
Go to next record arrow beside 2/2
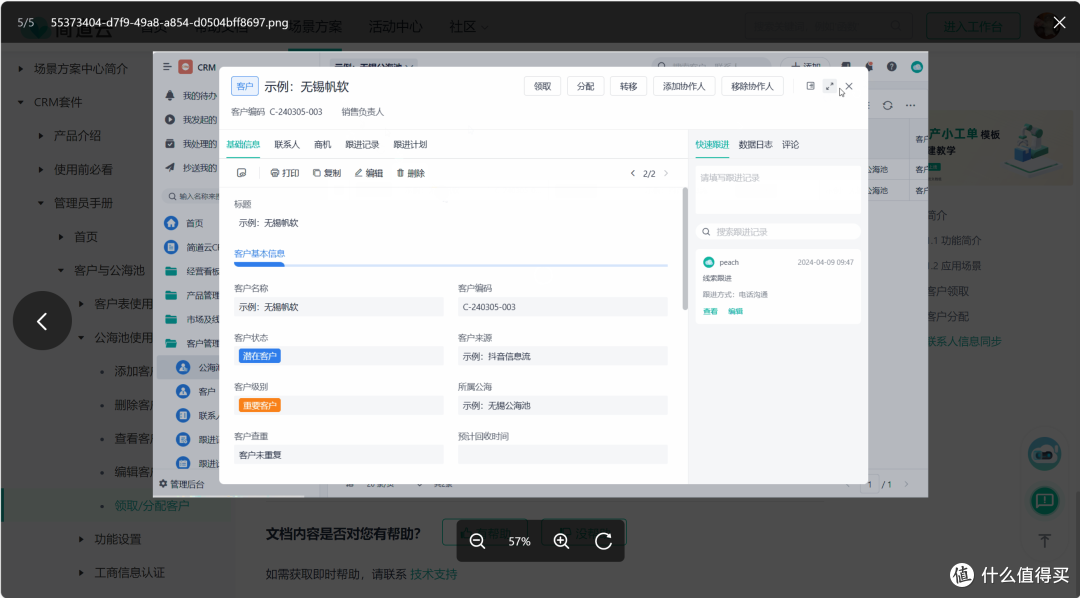665,174
